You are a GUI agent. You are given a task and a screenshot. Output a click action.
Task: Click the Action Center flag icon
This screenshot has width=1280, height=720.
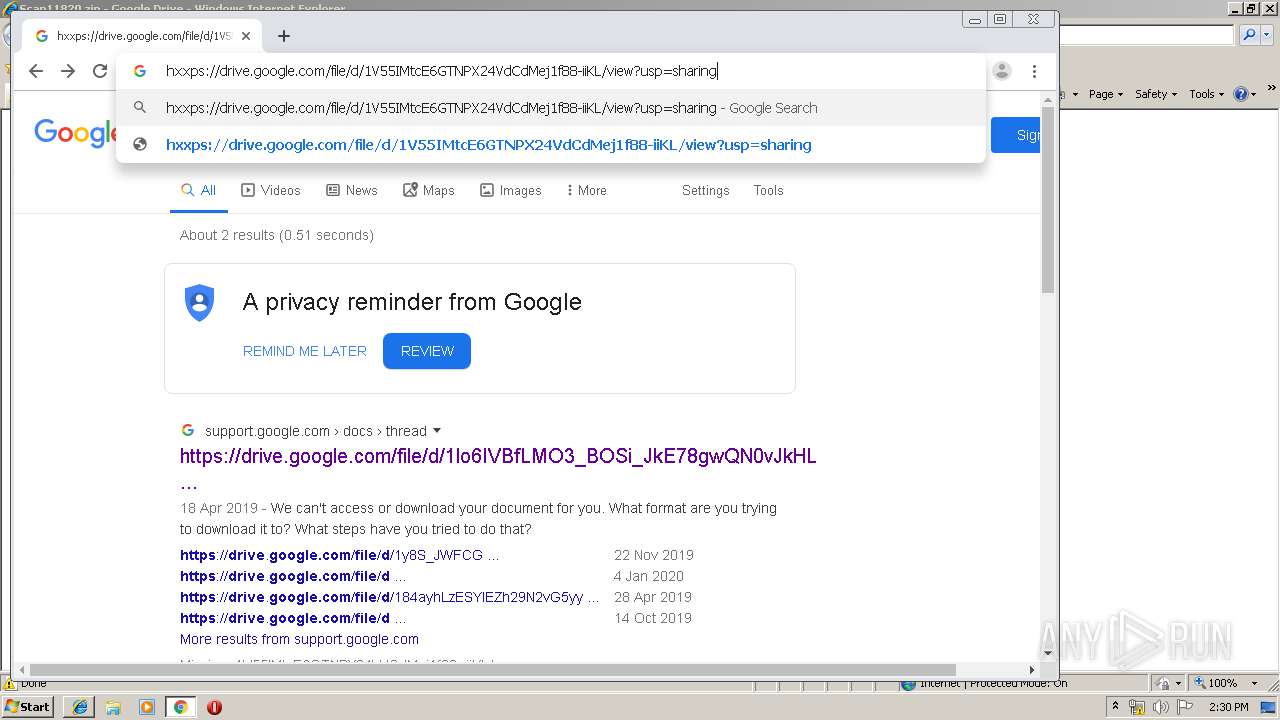[x=1185, y=707]
